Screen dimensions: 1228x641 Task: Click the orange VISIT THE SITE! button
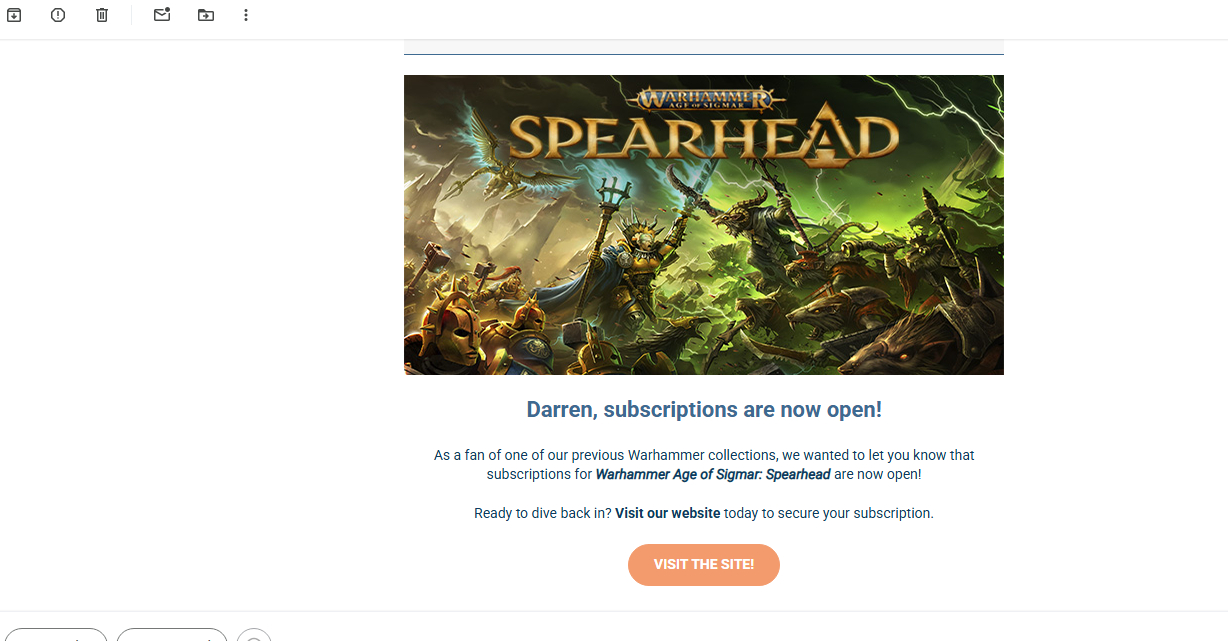(x=704, y=565)
